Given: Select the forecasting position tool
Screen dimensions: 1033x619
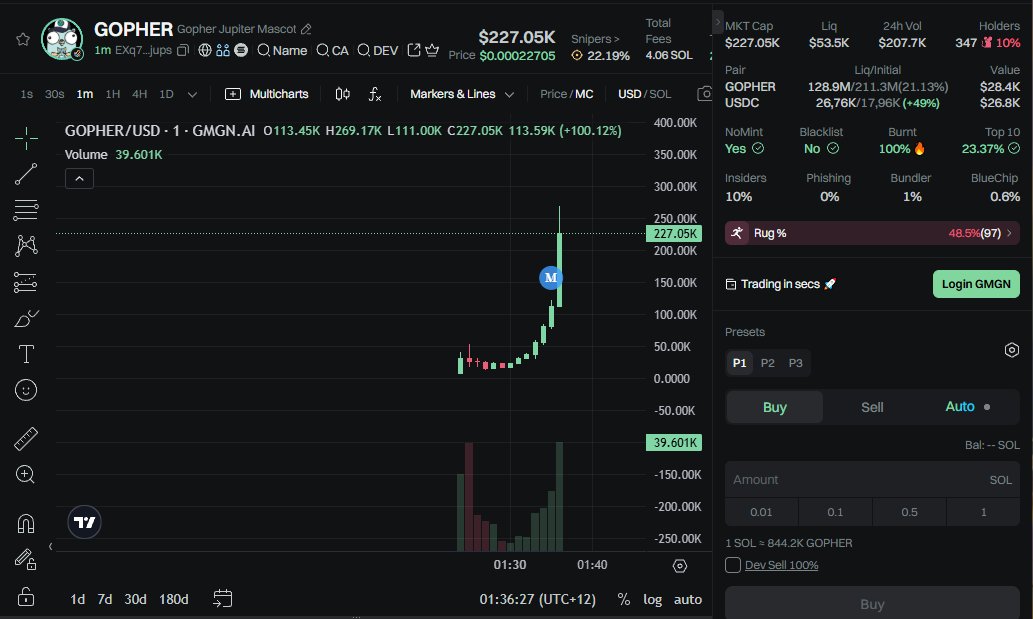Looking at the screenshot, I should coord(26,282).
